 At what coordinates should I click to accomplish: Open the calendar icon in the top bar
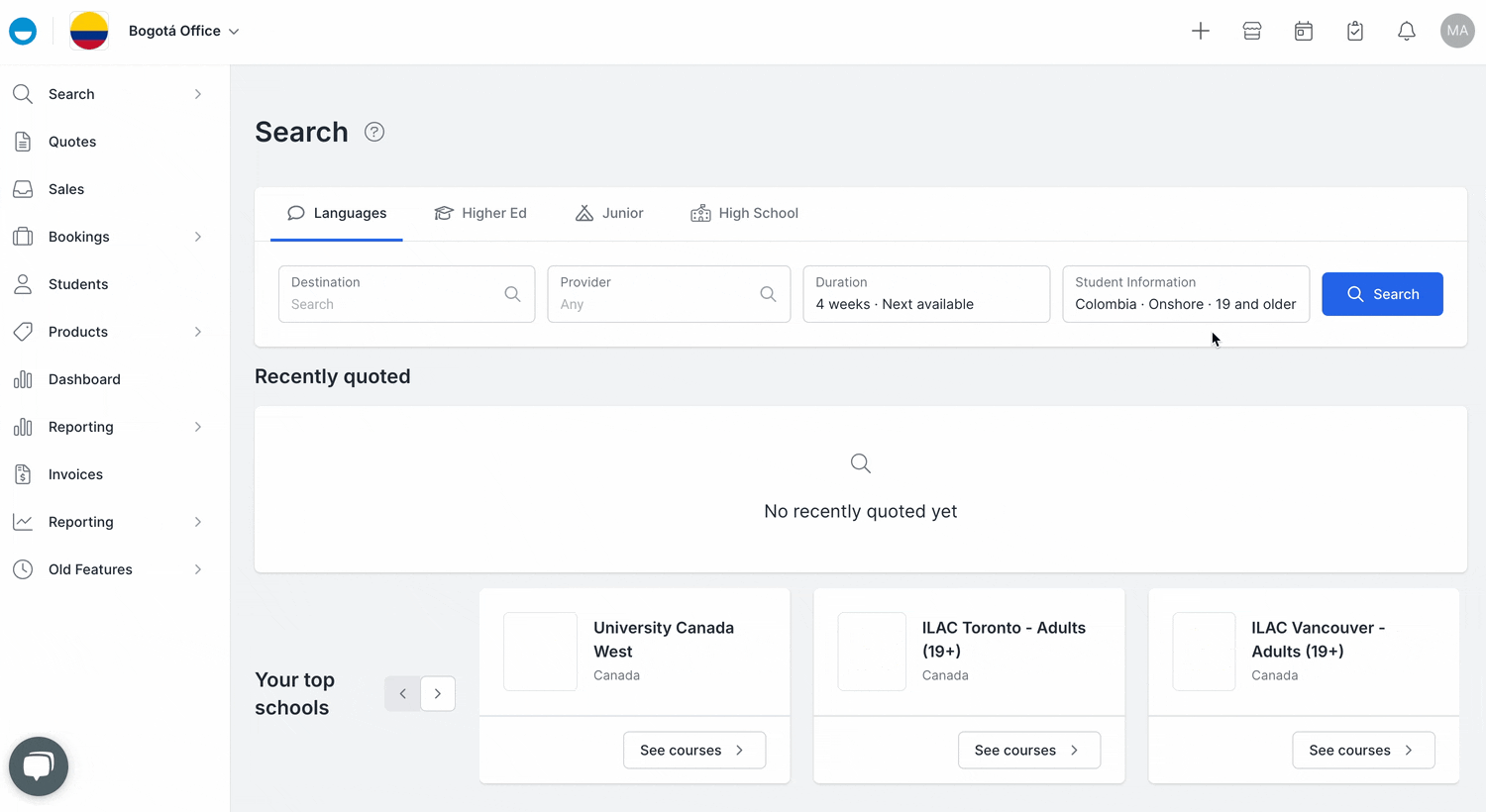[x=1303, y=31]
